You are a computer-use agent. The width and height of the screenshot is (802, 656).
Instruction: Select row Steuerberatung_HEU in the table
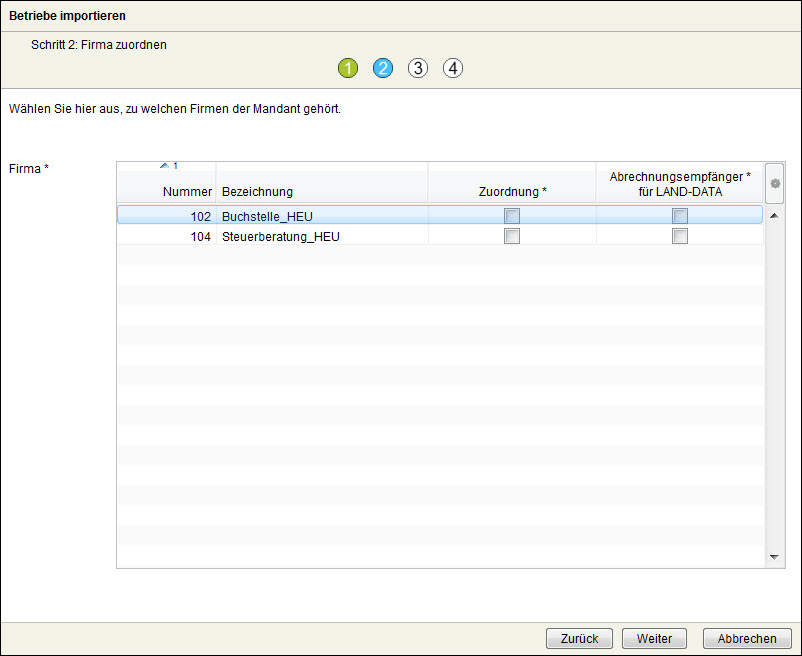(280, 236)
